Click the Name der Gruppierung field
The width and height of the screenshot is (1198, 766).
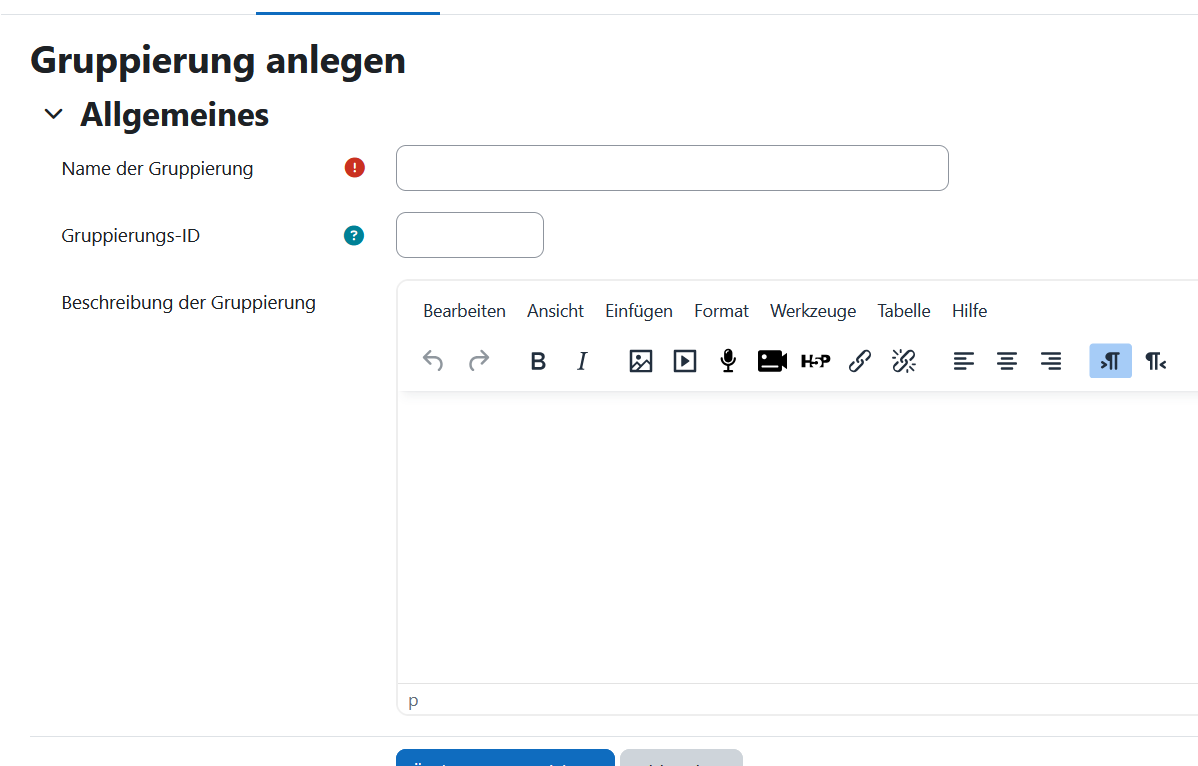672,168
